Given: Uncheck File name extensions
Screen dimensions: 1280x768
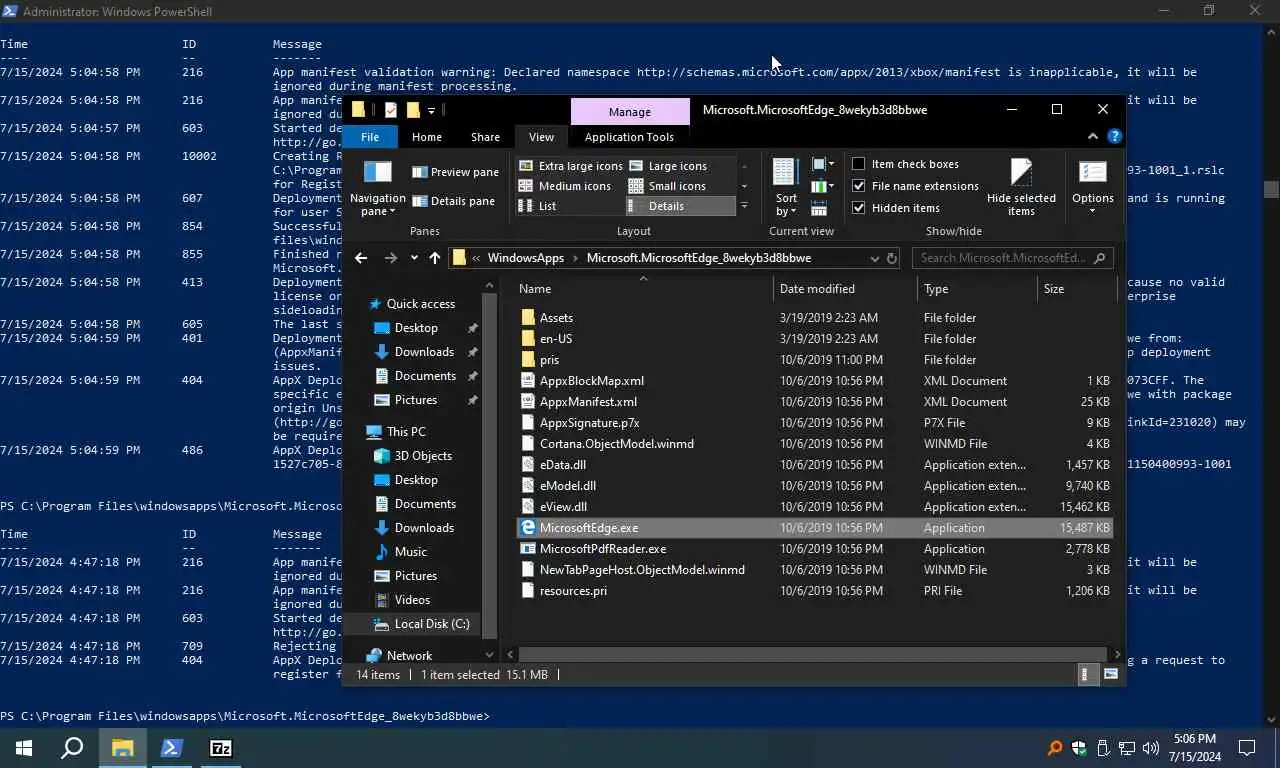Looking at the screenshot, I should 915,186.
